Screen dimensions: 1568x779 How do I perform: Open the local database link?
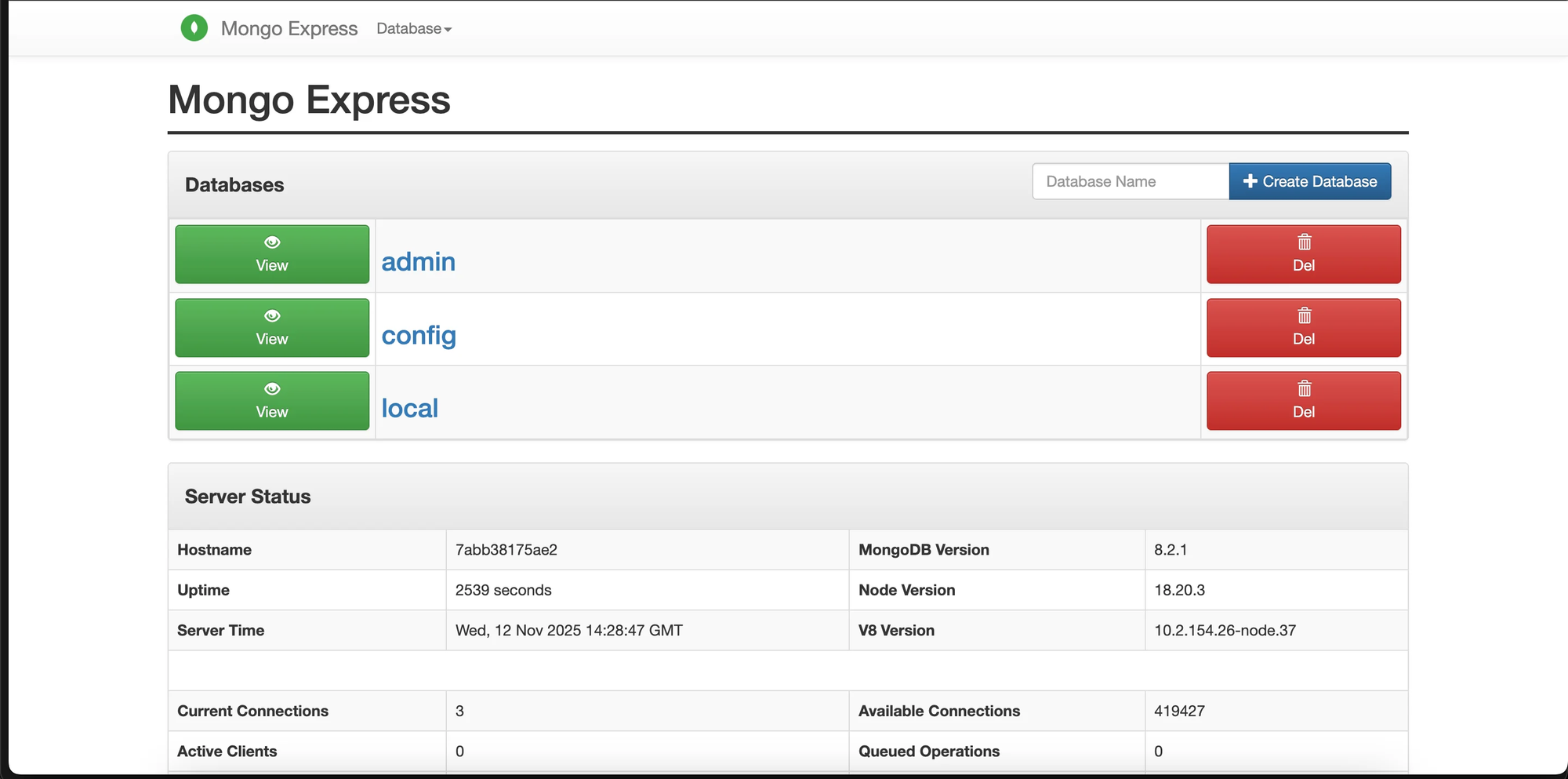pyautogui.click(x=409, y=409)
